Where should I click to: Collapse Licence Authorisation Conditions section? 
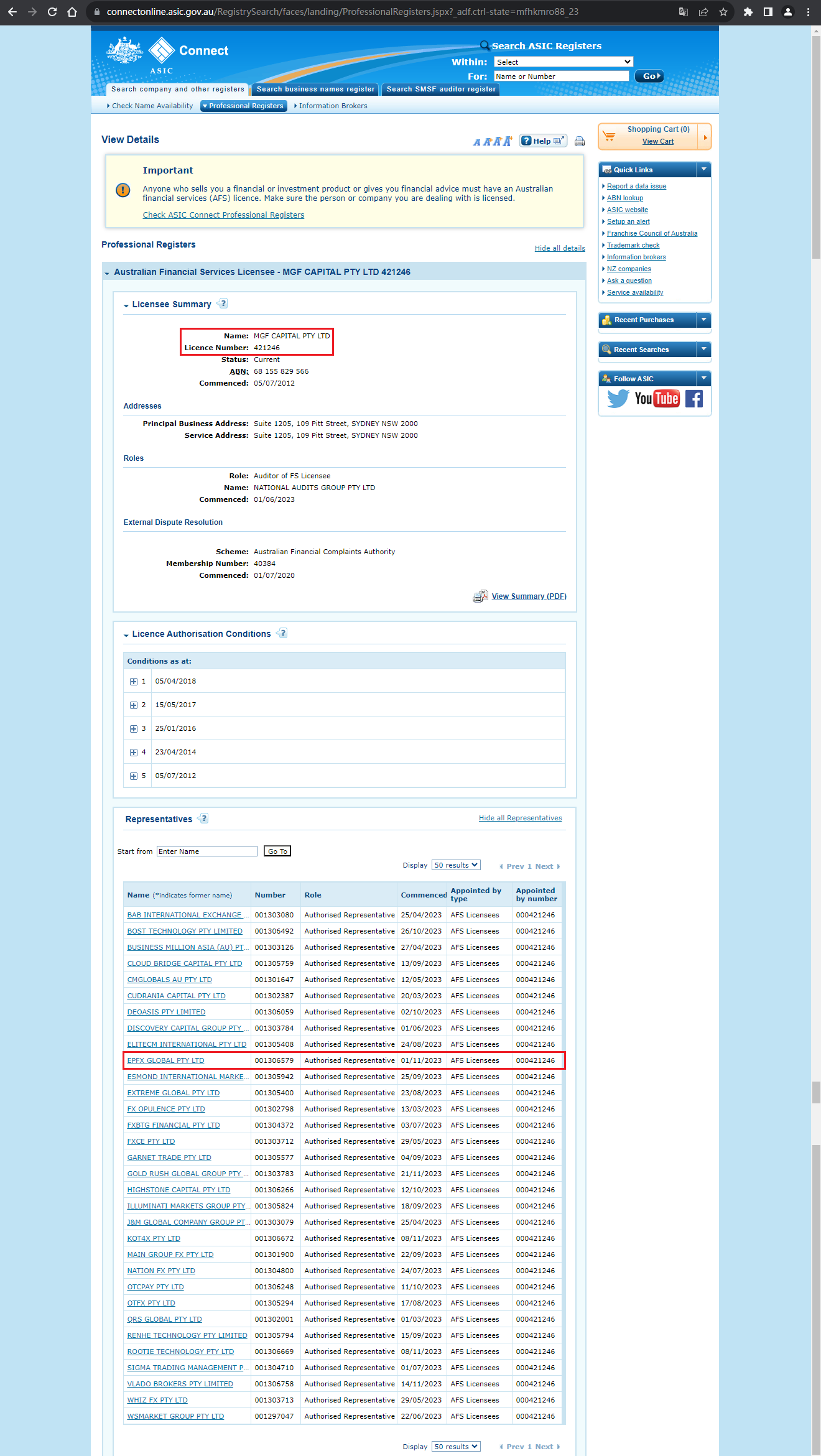click(126, 635)
